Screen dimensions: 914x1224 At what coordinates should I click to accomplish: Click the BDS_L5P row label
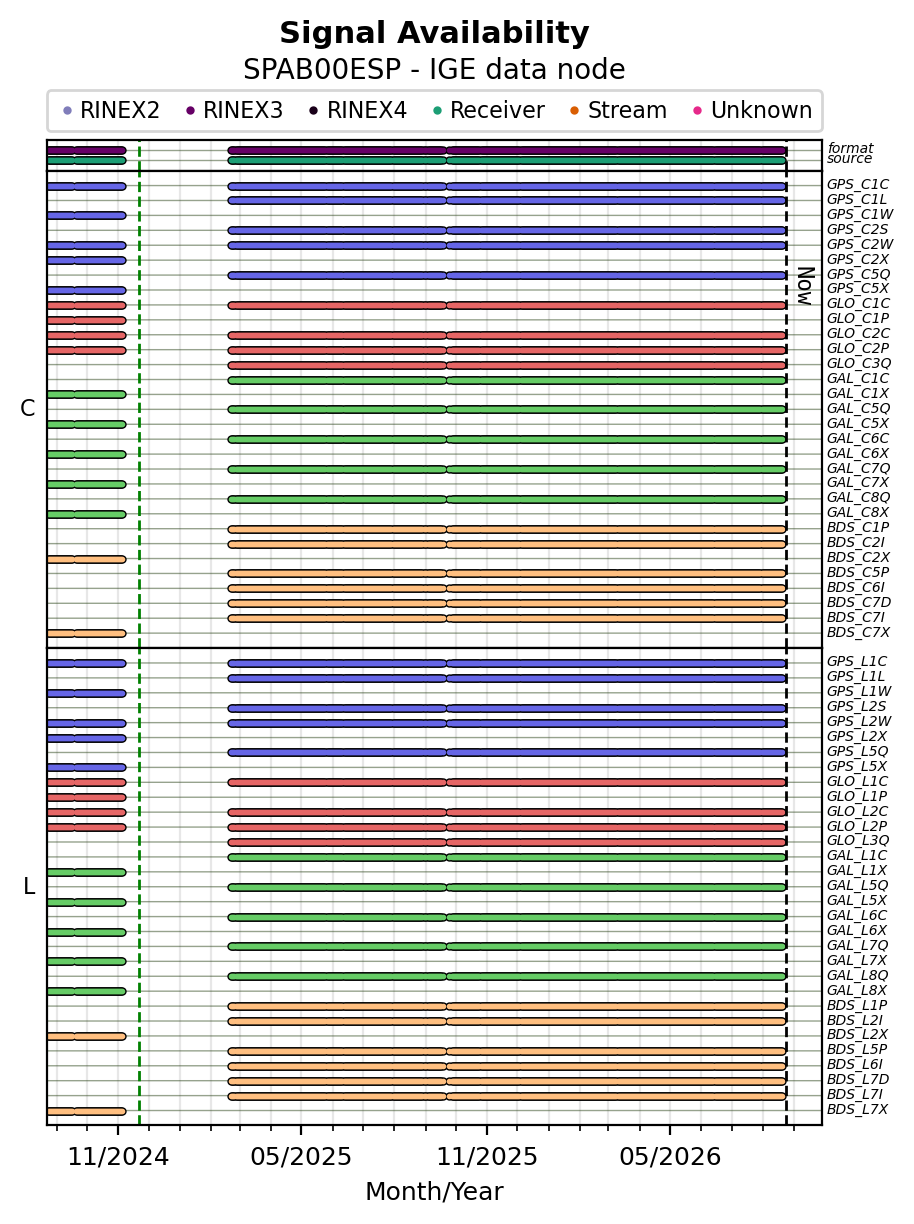click(856, 1050)
